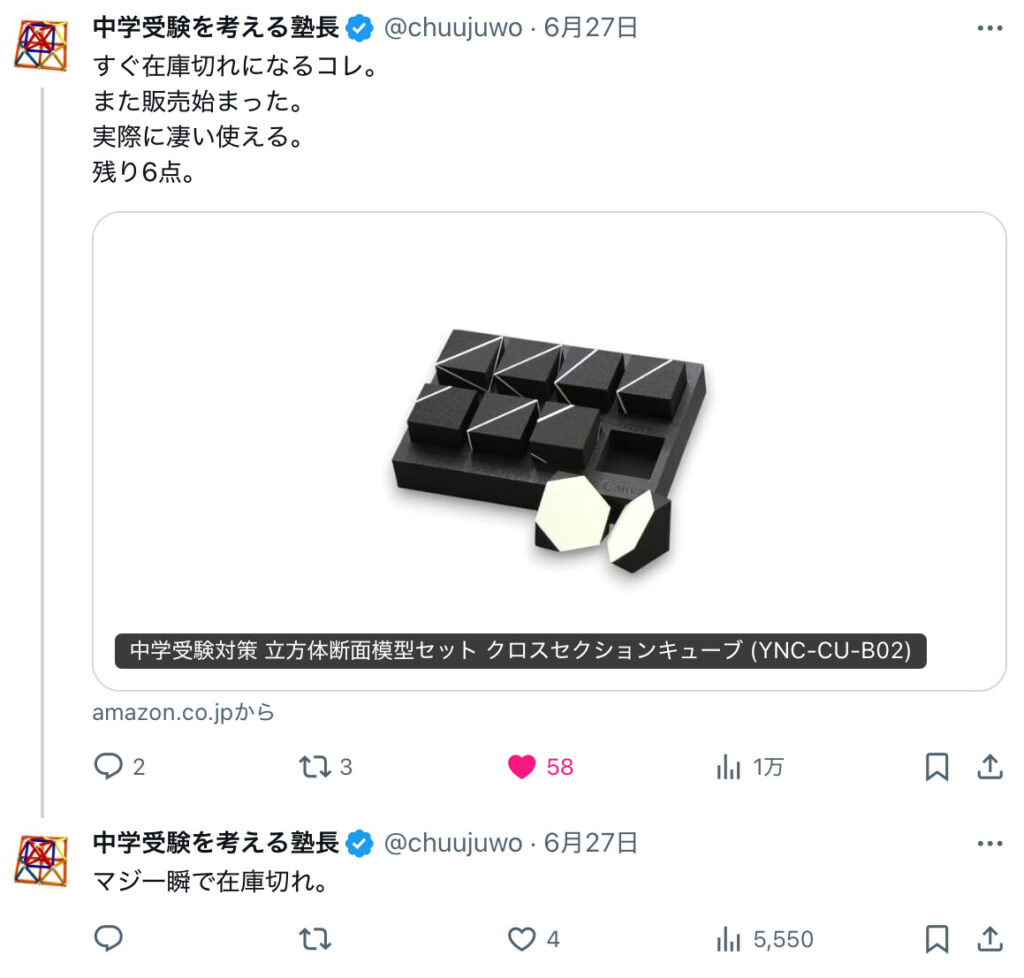Reply to the マジ一瞬で在庫切れ tweet

click(x=108, y=939)
